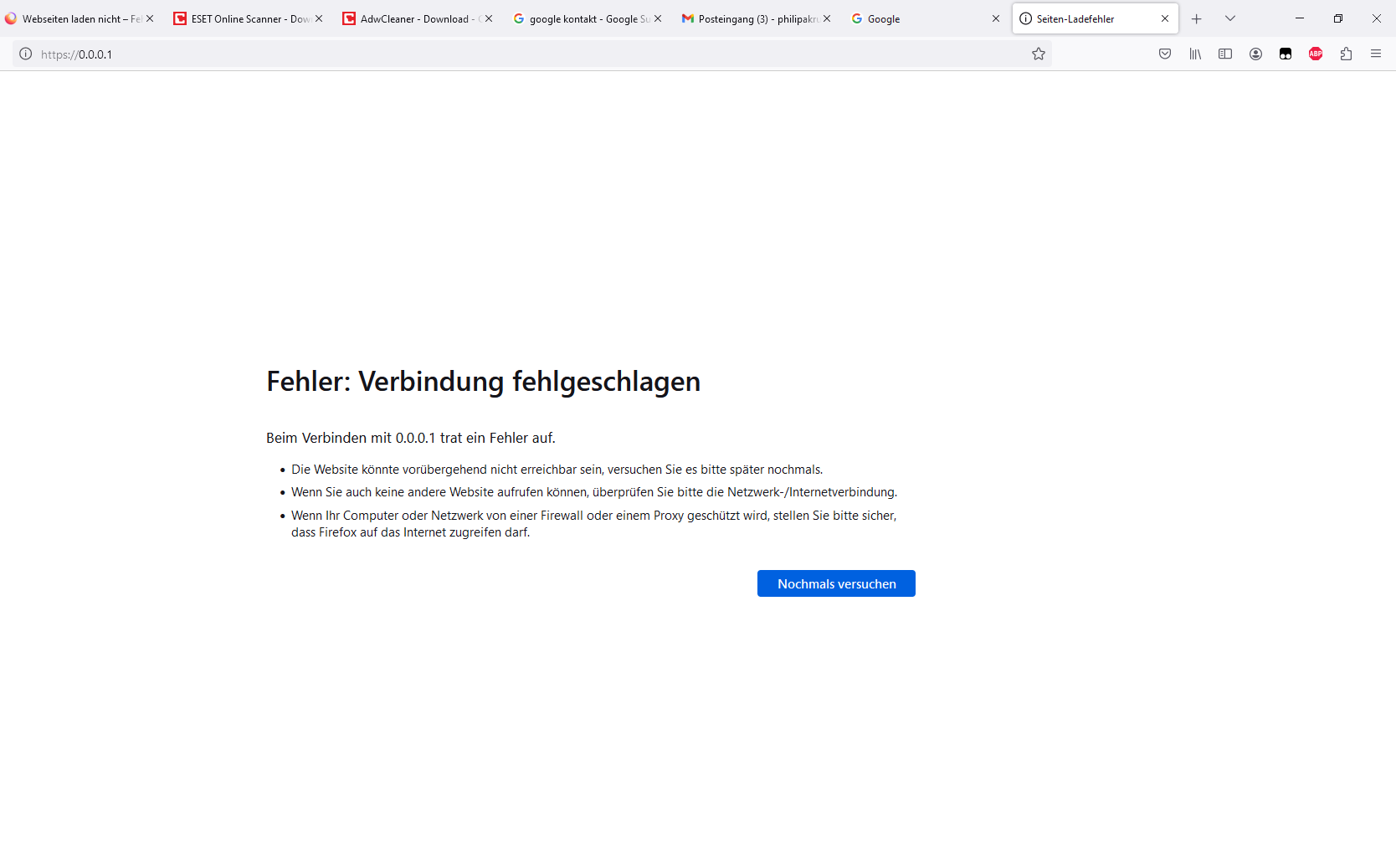1396x868 pixels.
Task: Click the URL address bar field
Action: (x=536, y=54)
